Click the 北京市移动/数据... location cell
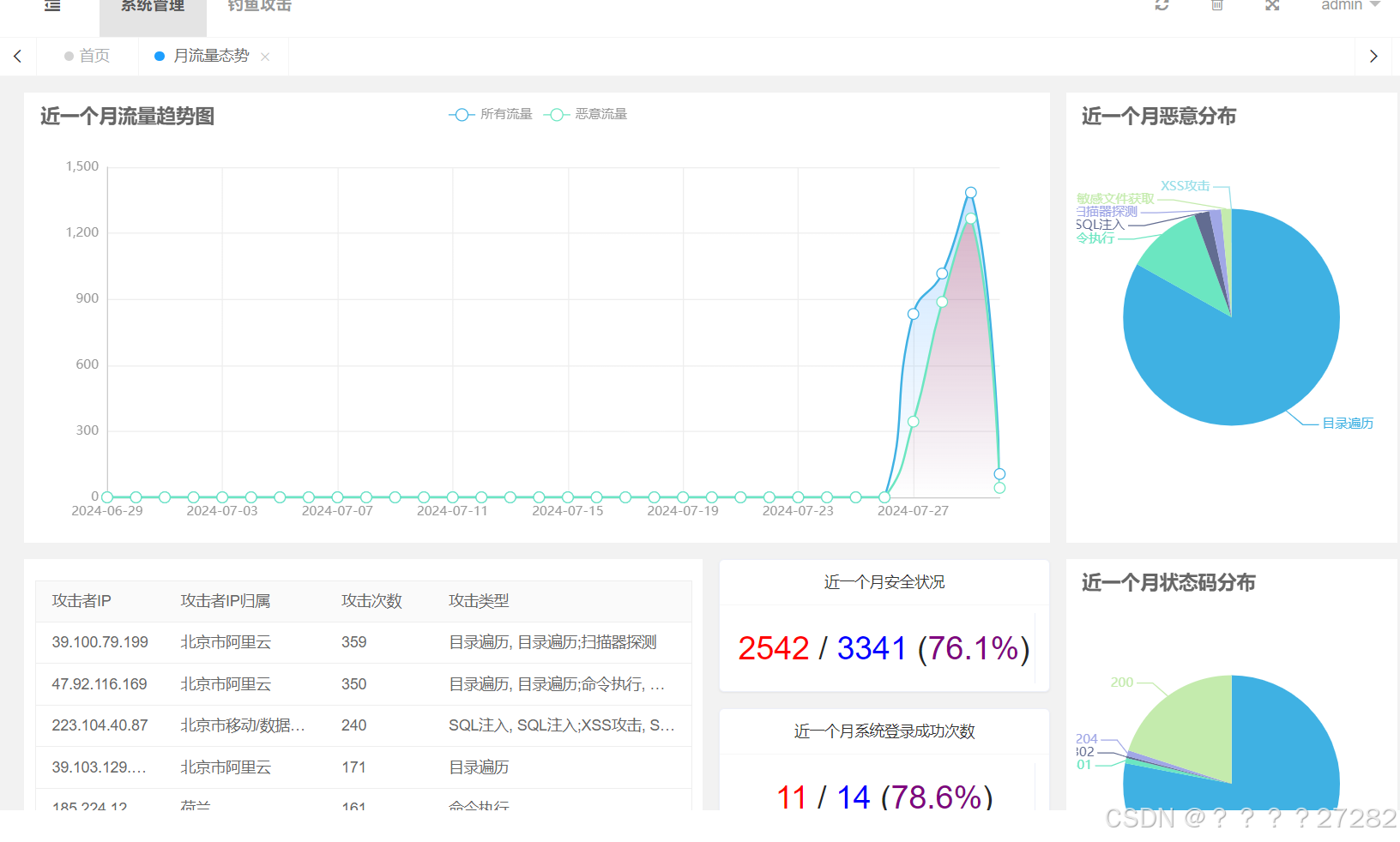This screenshot has height=842, width=1400. [x=243, y=725]
